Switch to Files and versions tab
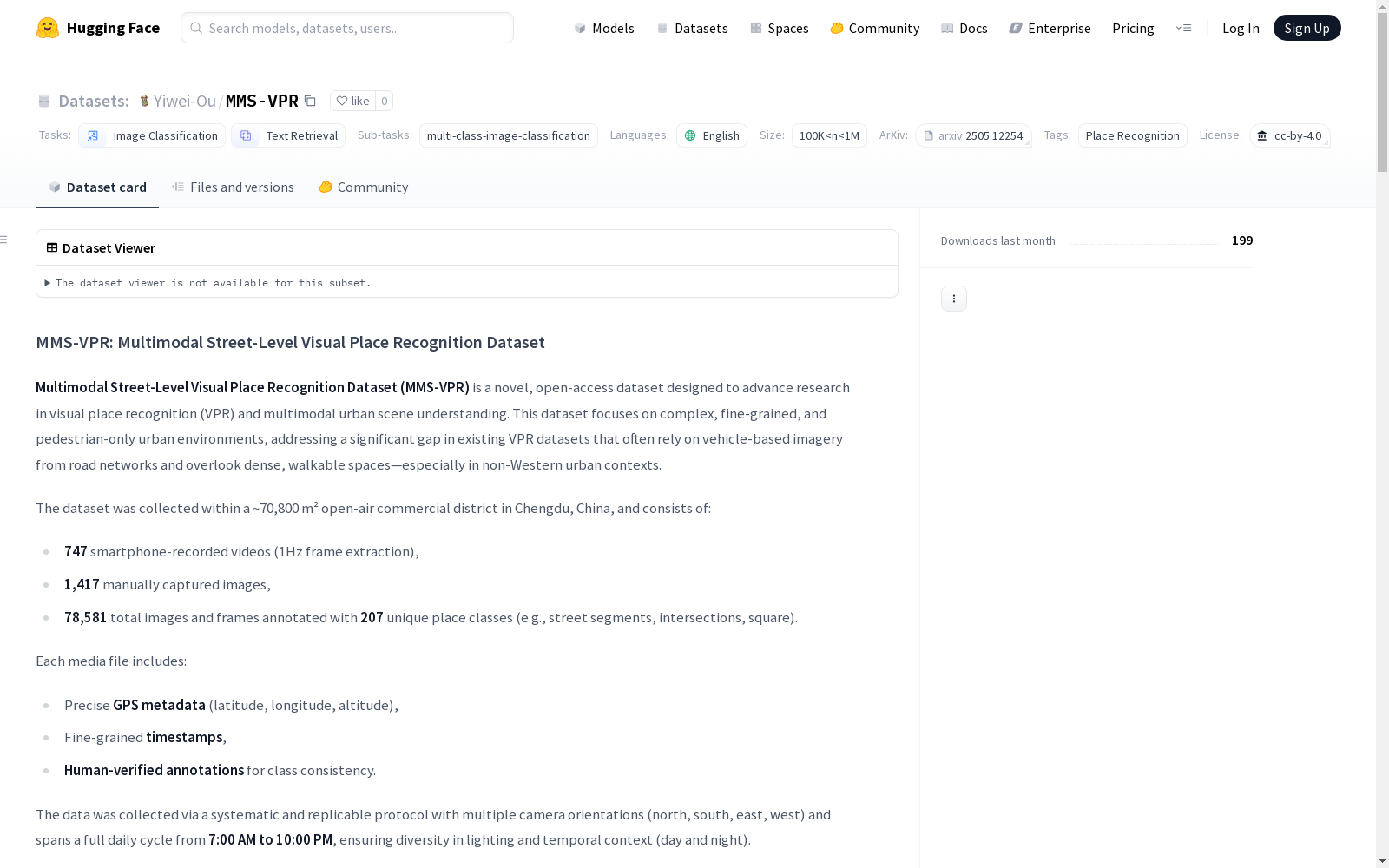The height and width of the screenshot is (868, 1389). (233, 187)
